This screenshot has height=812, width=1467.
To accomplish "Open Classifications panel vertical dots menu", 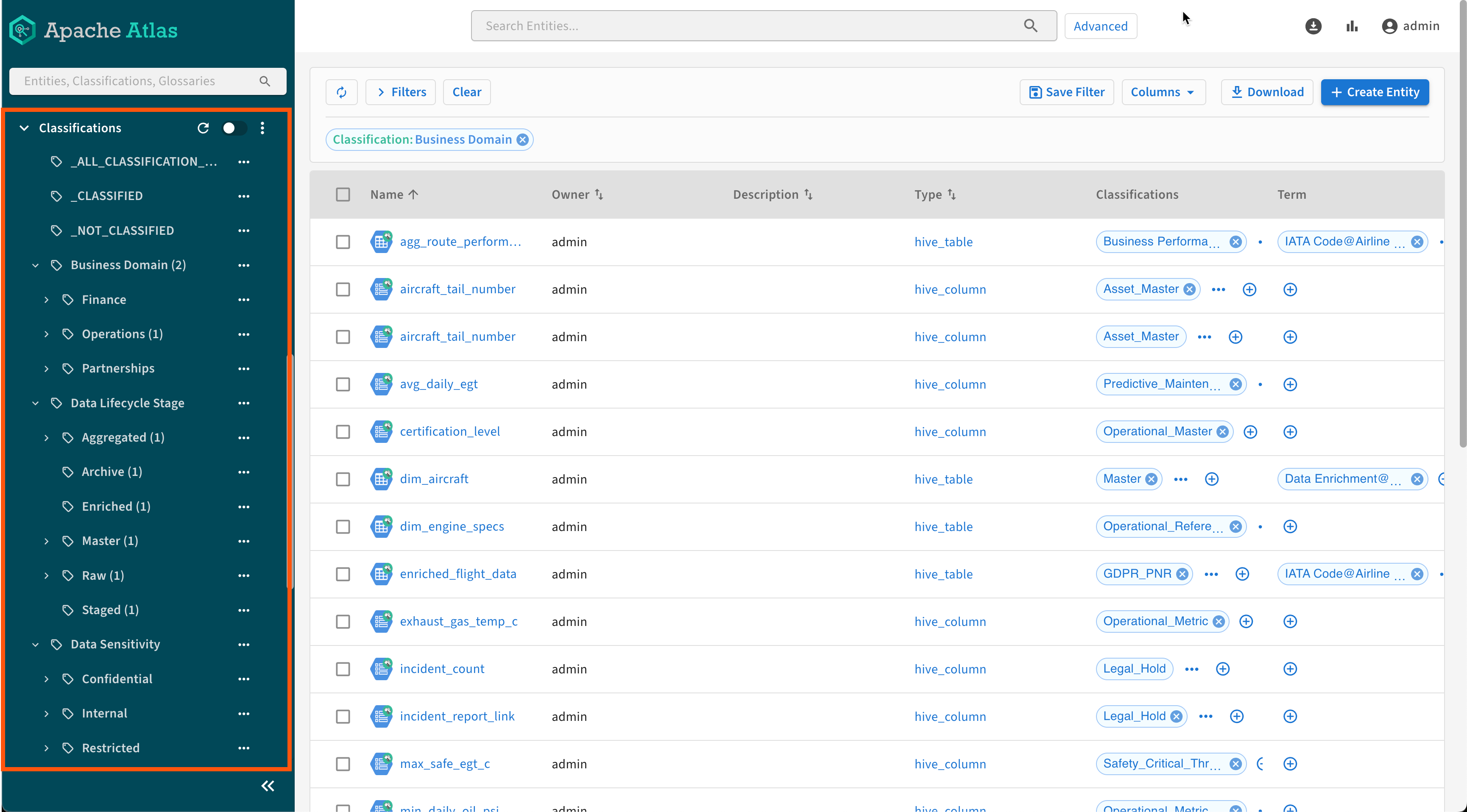I will coord(262,128).
